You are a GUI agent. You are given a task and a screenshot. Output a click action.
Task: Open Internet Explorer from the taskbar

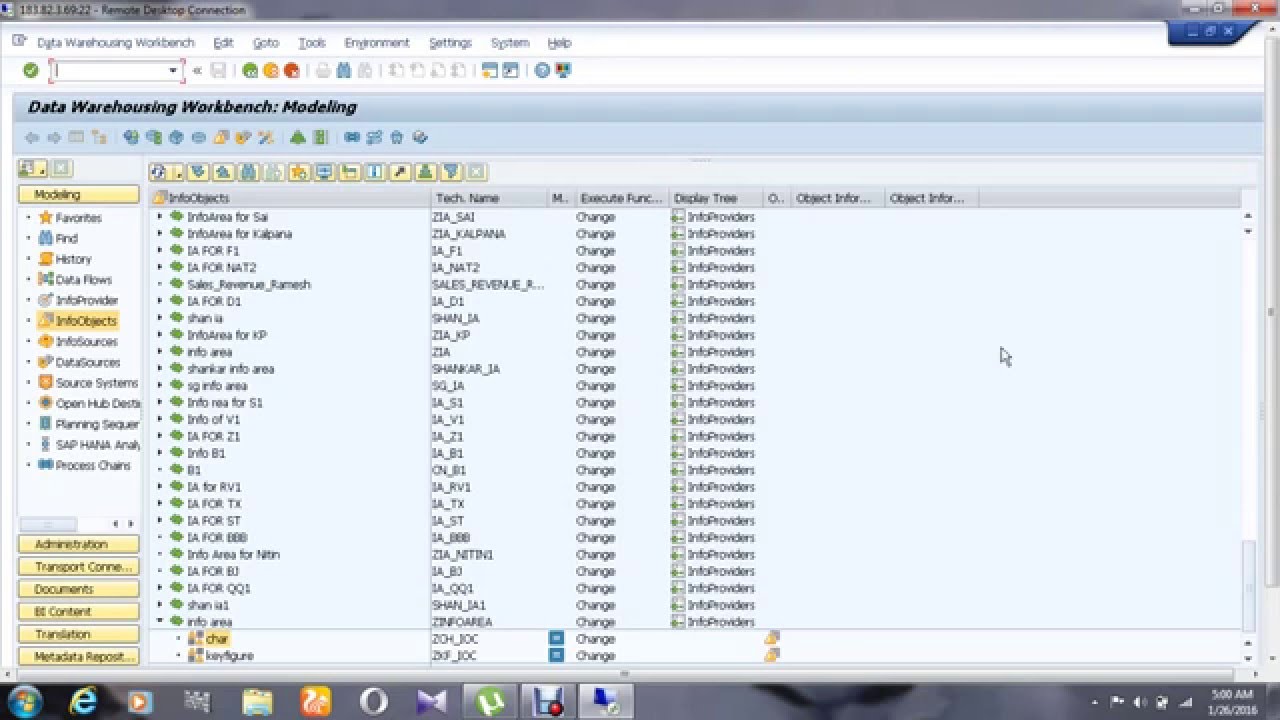click(84, 701)
